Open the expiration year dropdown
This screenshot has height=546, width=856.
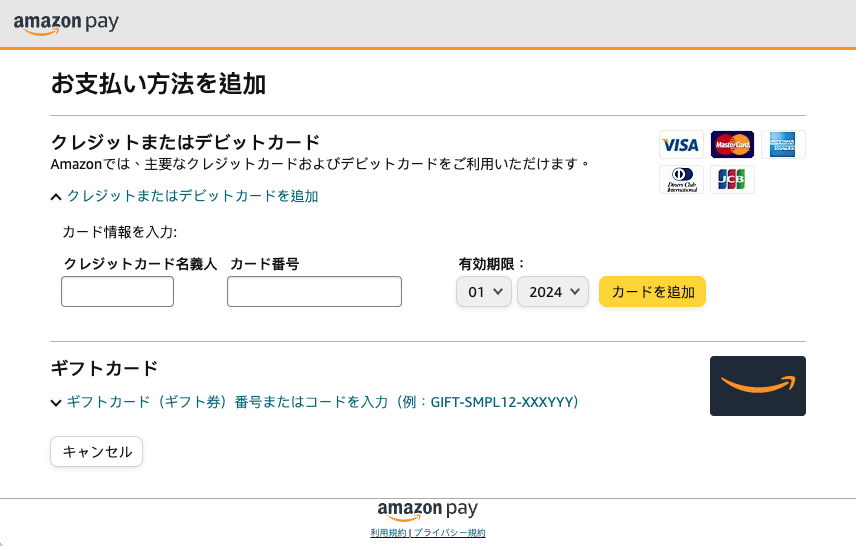tap(553, 292)
